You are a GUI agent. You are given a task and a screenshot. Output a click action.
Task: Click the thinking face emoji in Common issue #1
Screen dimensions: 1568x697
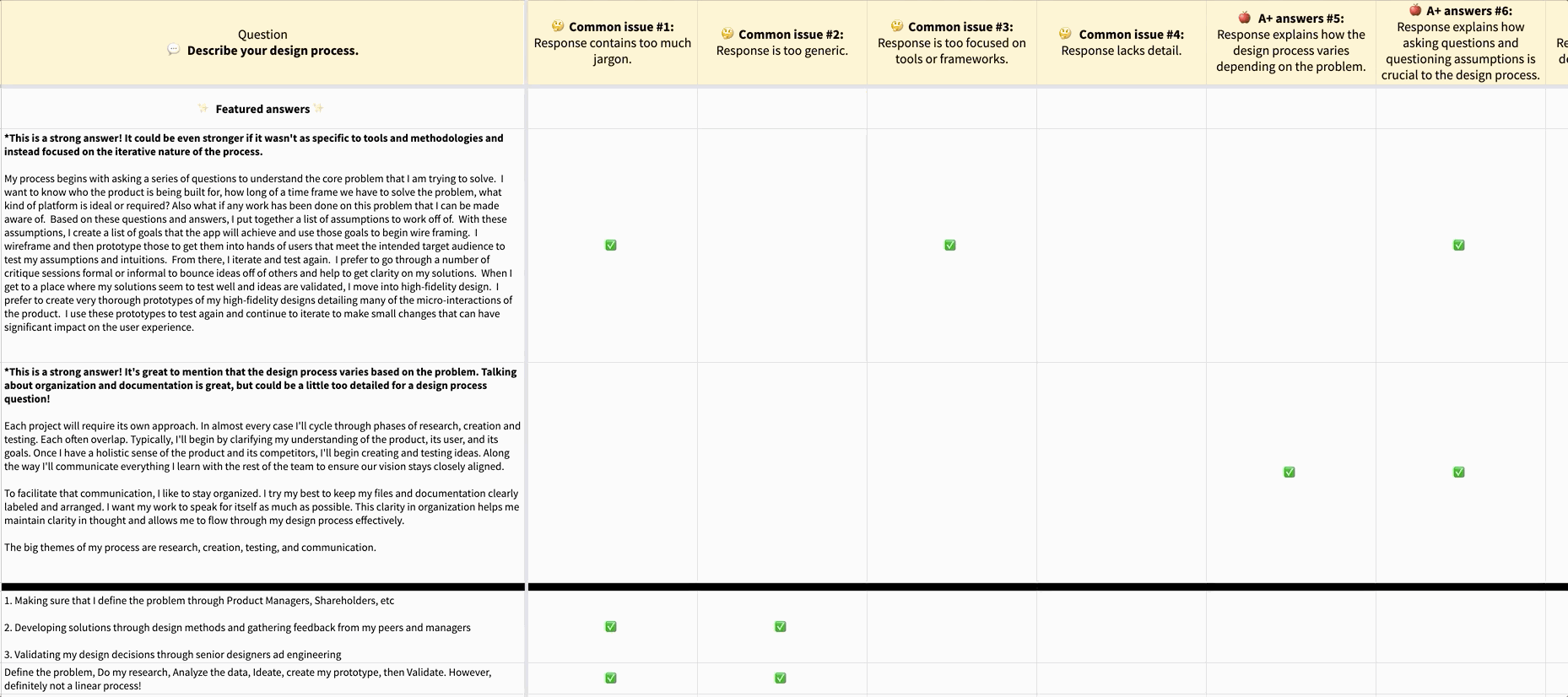[558, 26]
